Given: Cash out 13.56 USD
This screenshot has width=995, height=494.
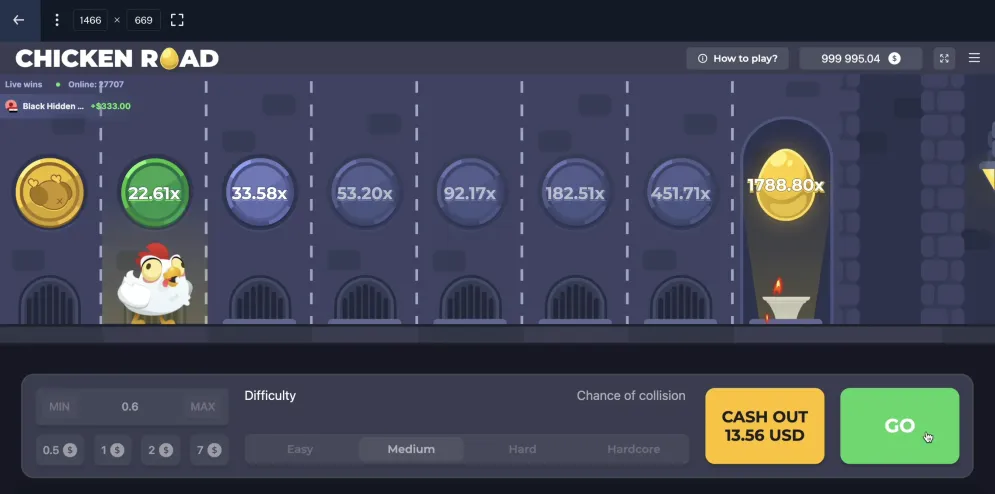Looking at the screenshot, I should pyautogui.click(x=765, y=426).
